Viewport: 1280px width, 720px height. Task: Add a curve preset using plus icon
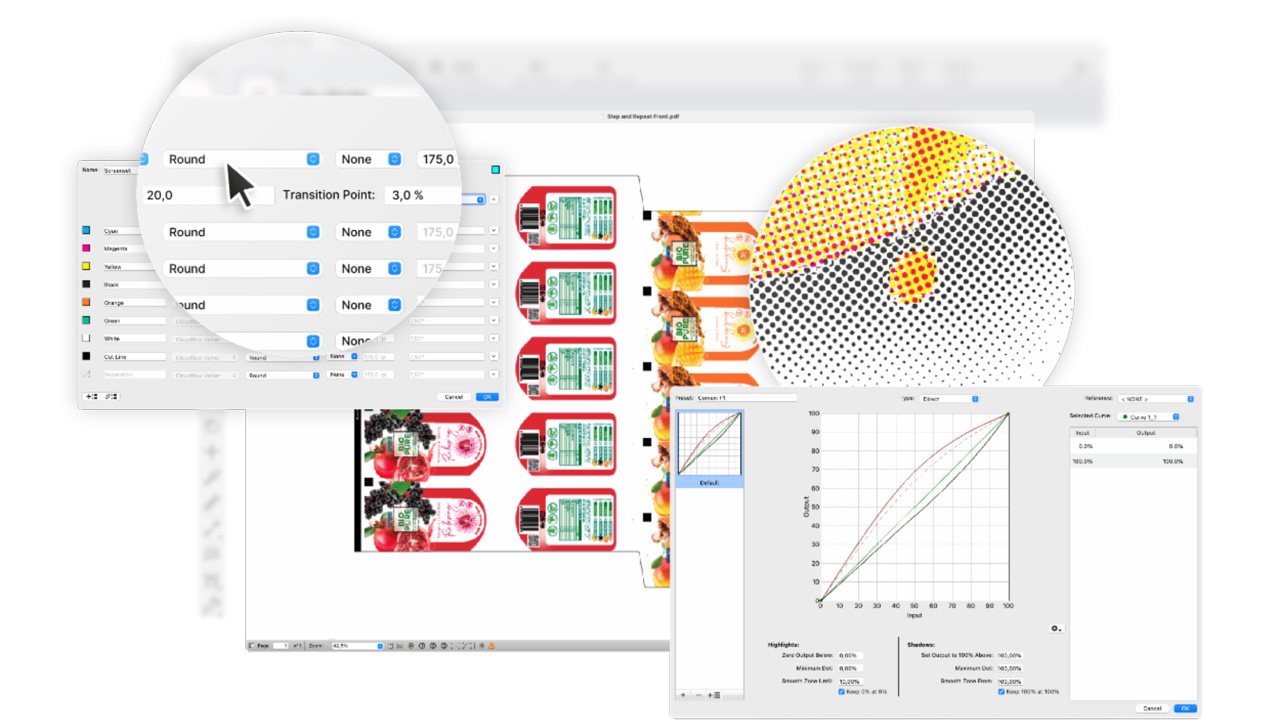(x=683, y=694)
